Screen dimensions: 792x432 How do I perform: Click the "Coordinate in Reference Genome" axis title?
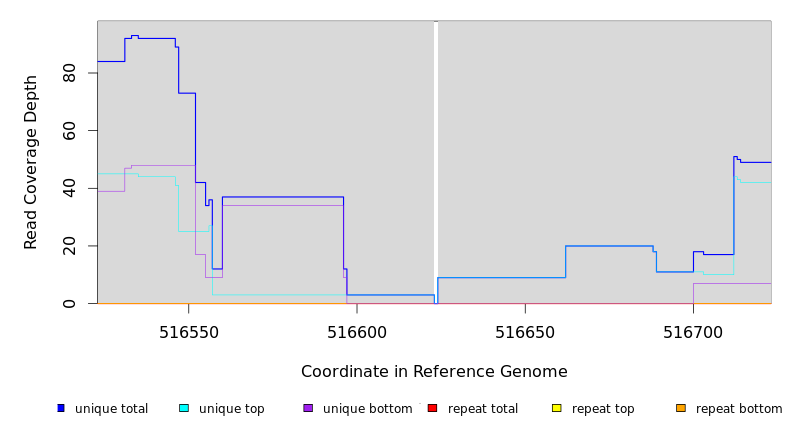(x=434, y=372)
